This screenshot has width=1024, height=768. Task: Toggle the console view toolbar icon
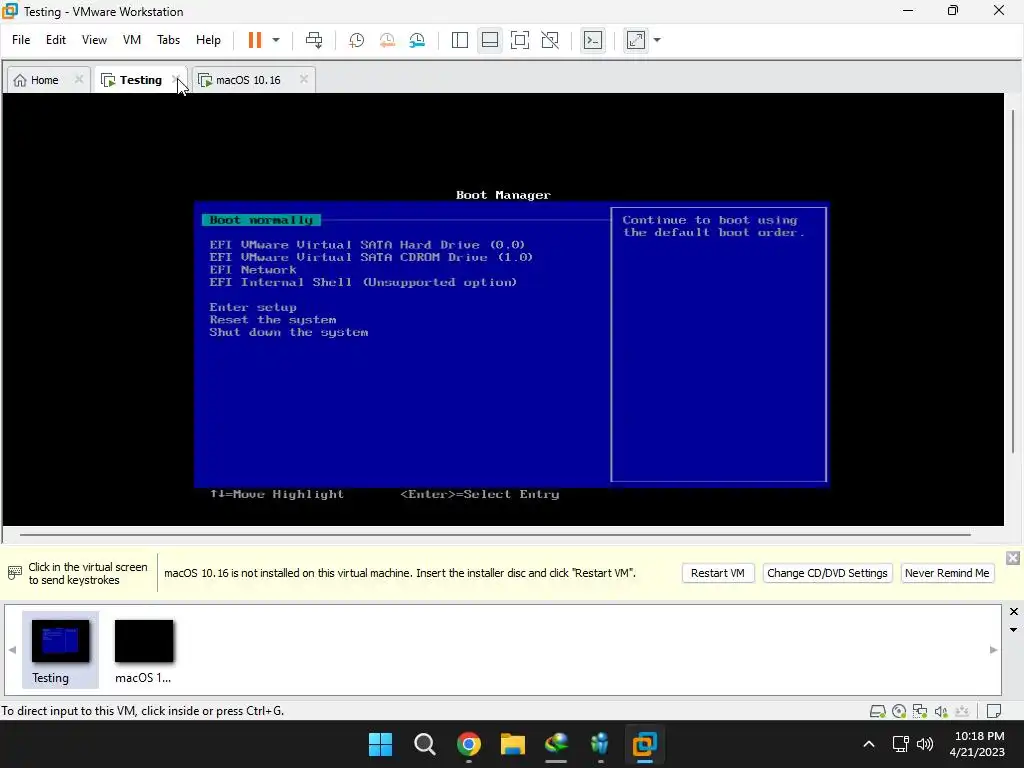coord(593,40)
